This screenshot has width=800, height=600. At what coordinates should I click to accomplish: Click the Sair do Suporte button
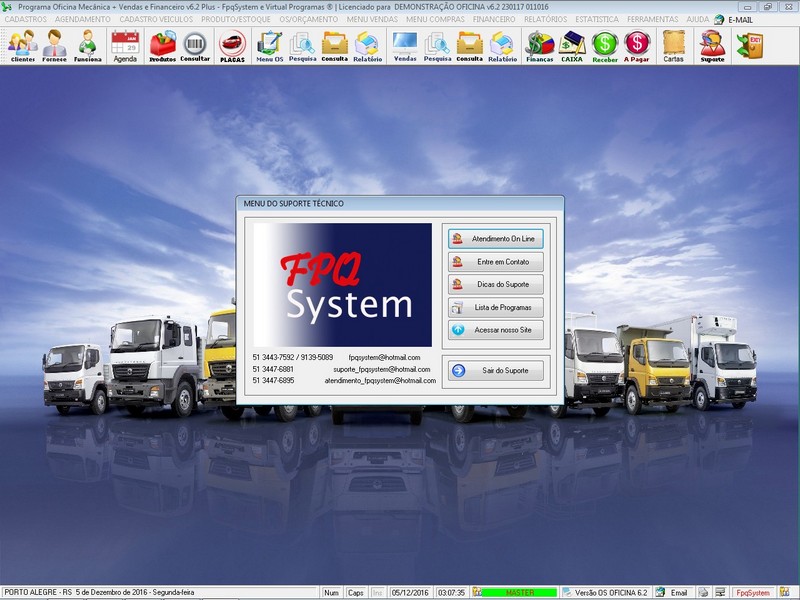pyautogui.click(x=496, y=370)
